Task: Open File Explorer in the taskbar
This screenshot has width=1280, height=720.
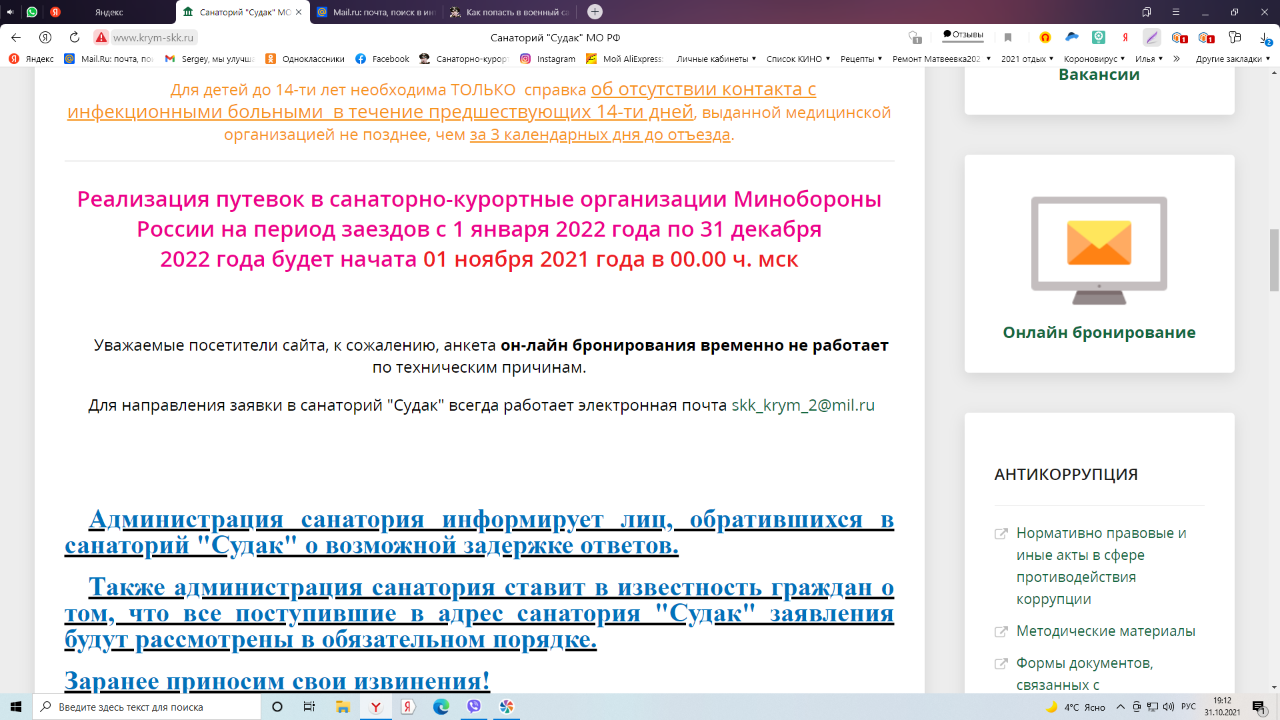Action: point(342,707)
